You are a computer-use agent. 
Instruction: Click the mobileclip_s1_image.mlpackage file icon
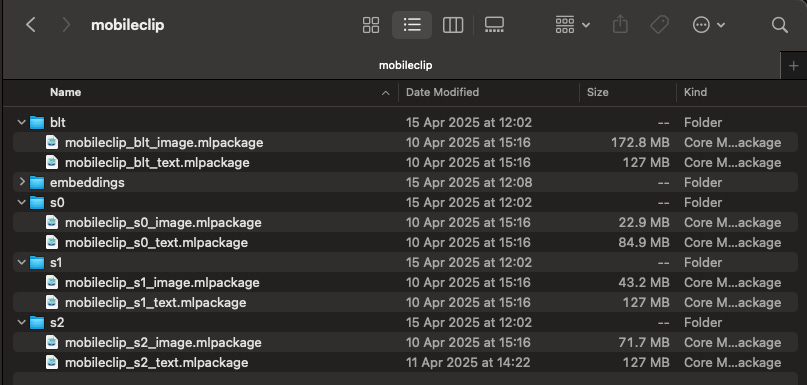coord(52,282)
